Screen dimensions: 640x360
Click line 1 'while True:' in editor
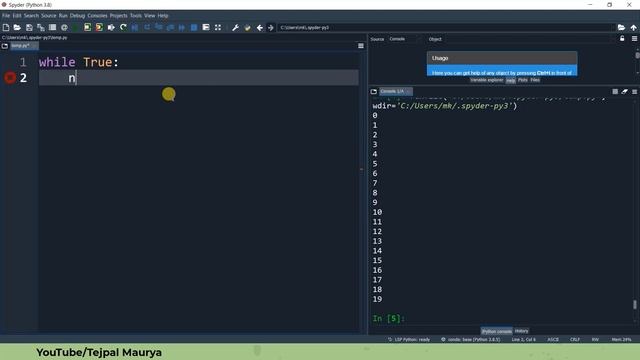[78, 62]
